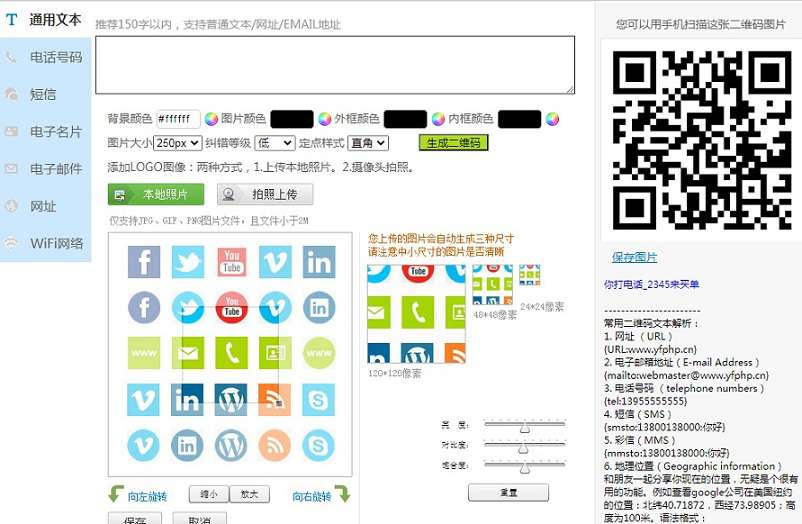This screenshot has height=524, width=802.
Task: Click the square WordPress icon
Action: [232, 400]
